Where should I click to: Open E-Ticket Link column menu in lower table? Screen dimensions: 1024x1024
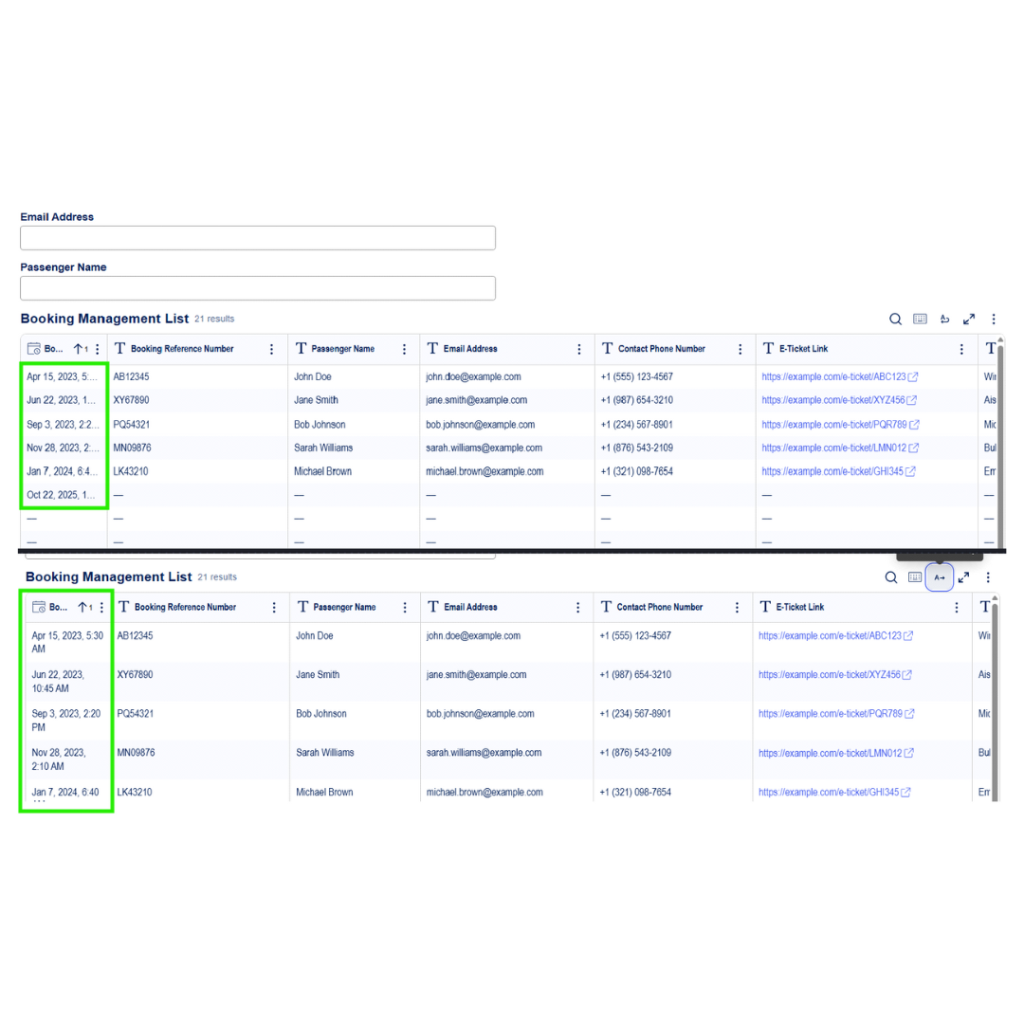[956, 607]
